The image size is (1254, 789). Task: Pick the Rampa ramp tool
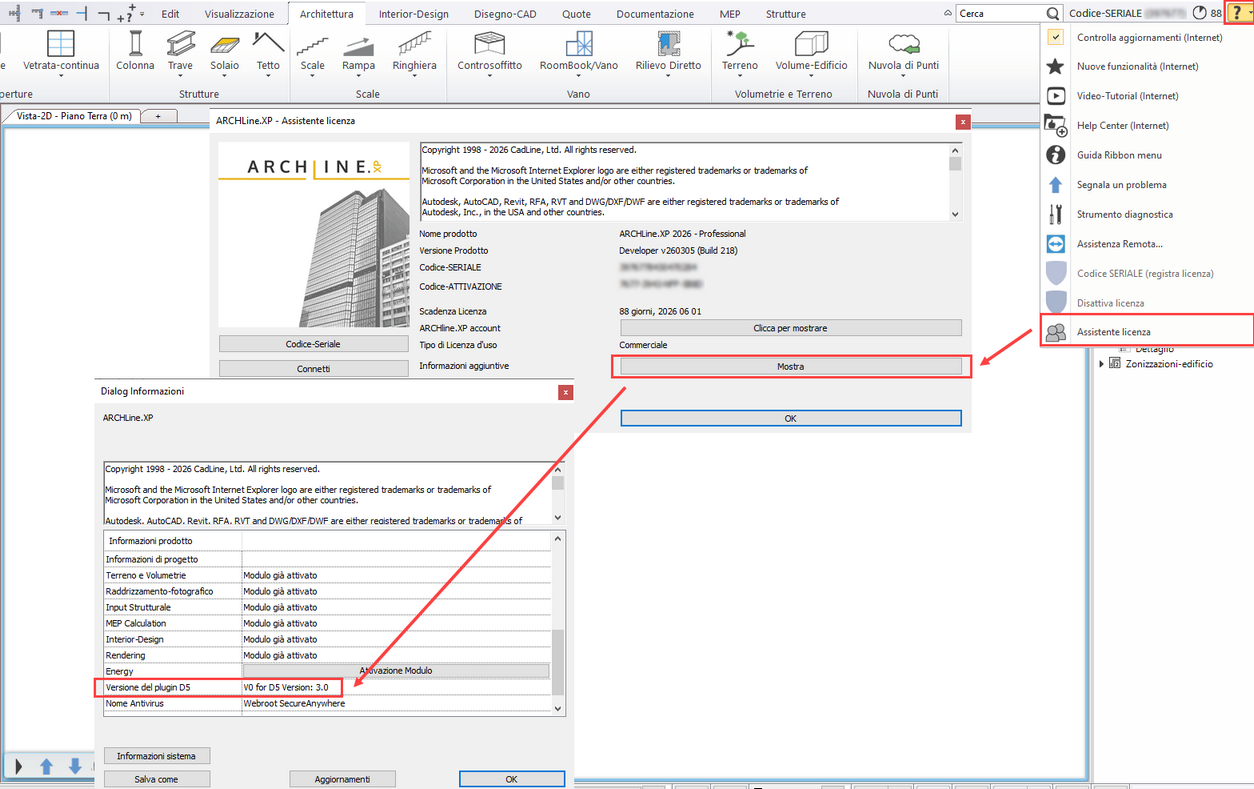358,50
